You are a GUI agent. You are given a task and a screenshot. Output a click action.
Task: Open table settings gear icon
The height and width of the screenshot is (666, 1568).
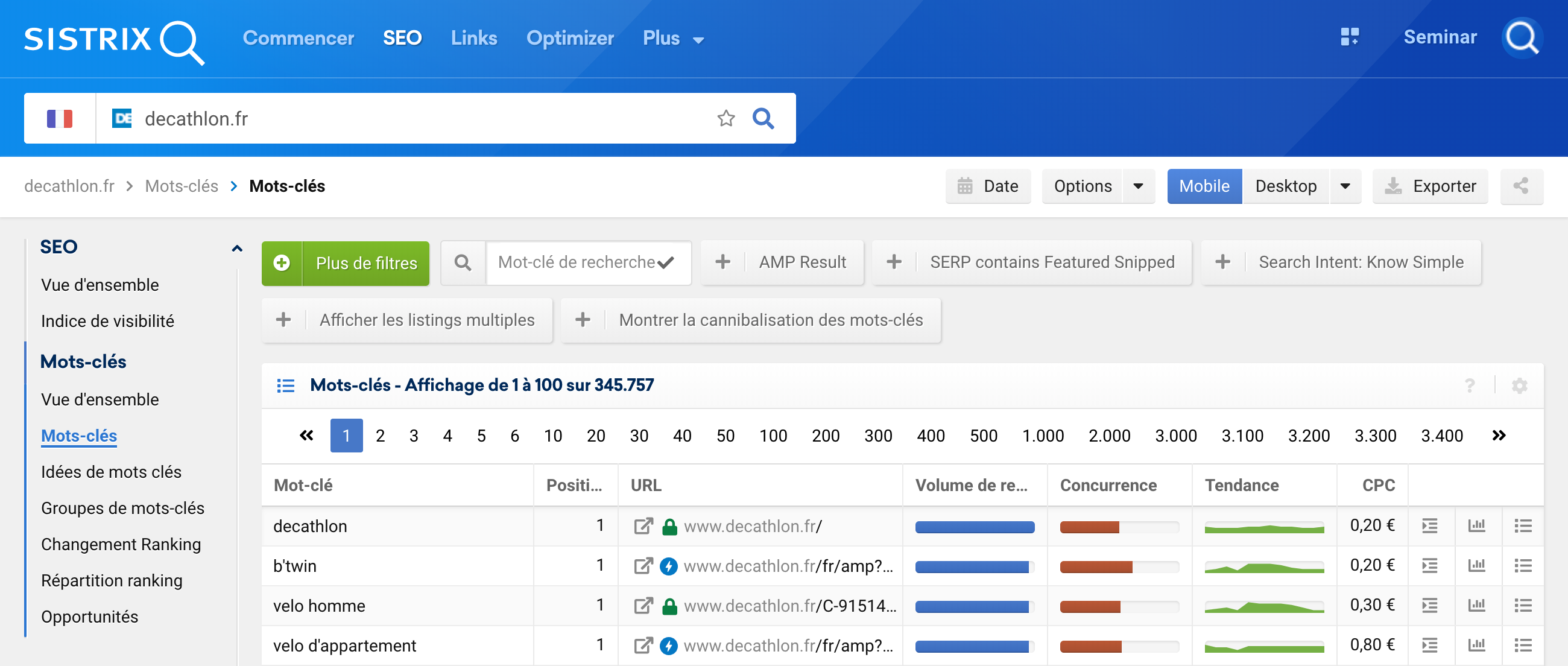(x=1519, y=385)
